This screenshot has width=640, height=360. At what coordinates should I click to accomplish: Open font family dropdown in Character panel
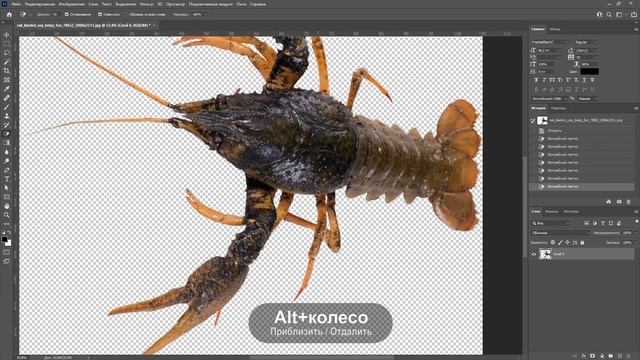(550, 42)
